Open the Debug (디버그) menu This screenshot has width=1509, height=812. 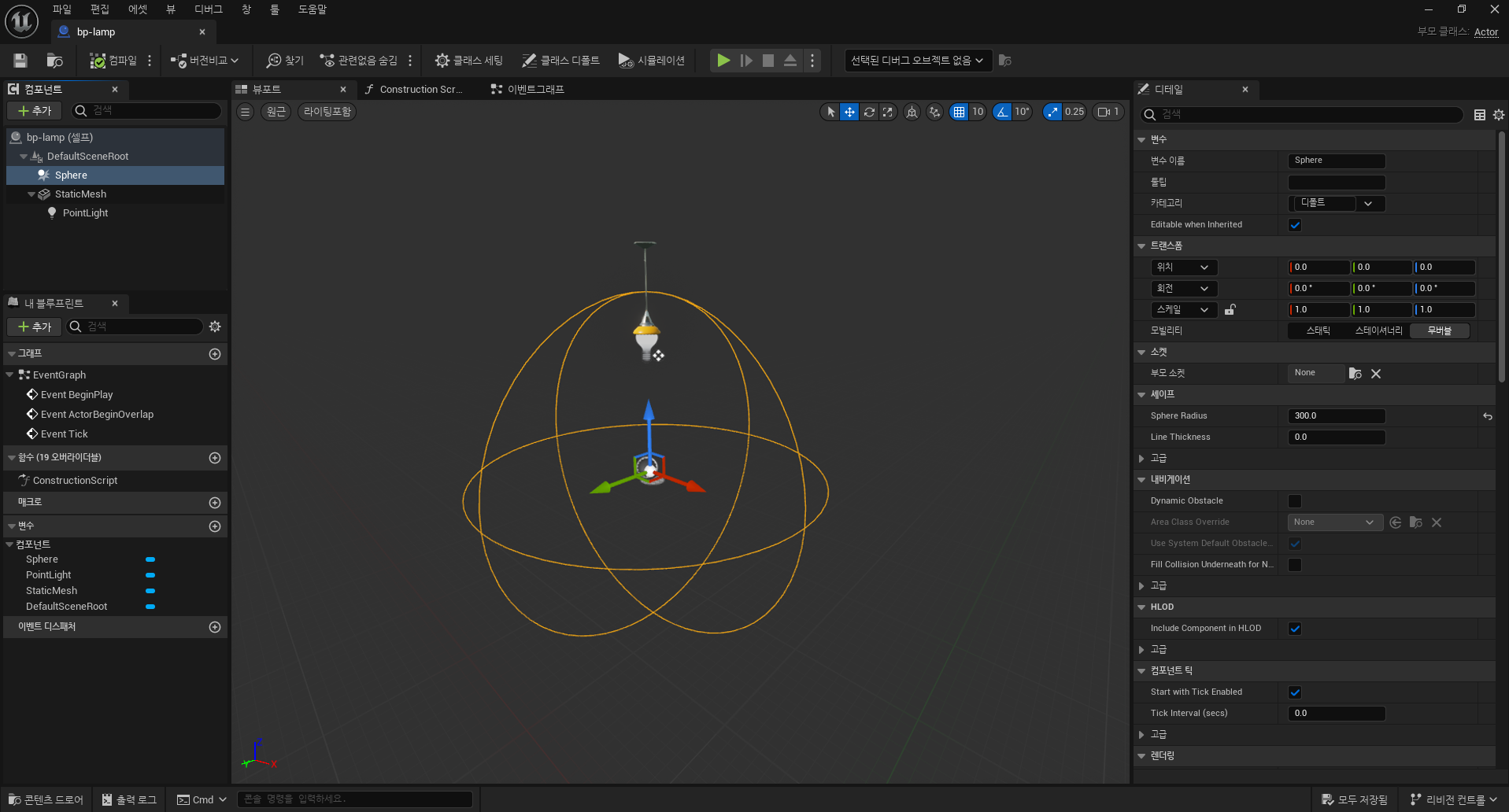tap(209, 9)
